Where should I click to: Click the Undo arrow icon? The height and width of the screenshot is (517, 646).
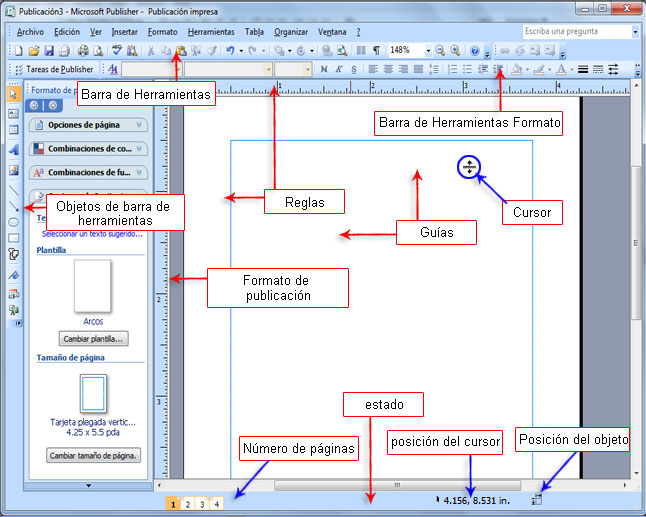click(x=230, y=51)
